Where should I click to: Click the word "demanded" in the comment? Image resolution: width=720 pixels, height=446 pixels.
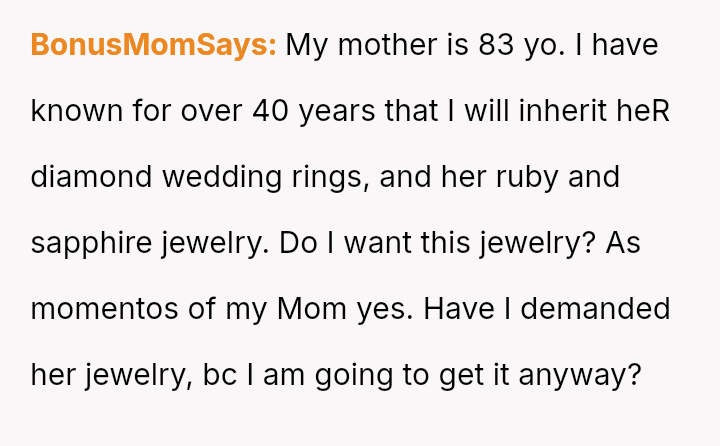(x=592, y=308)
